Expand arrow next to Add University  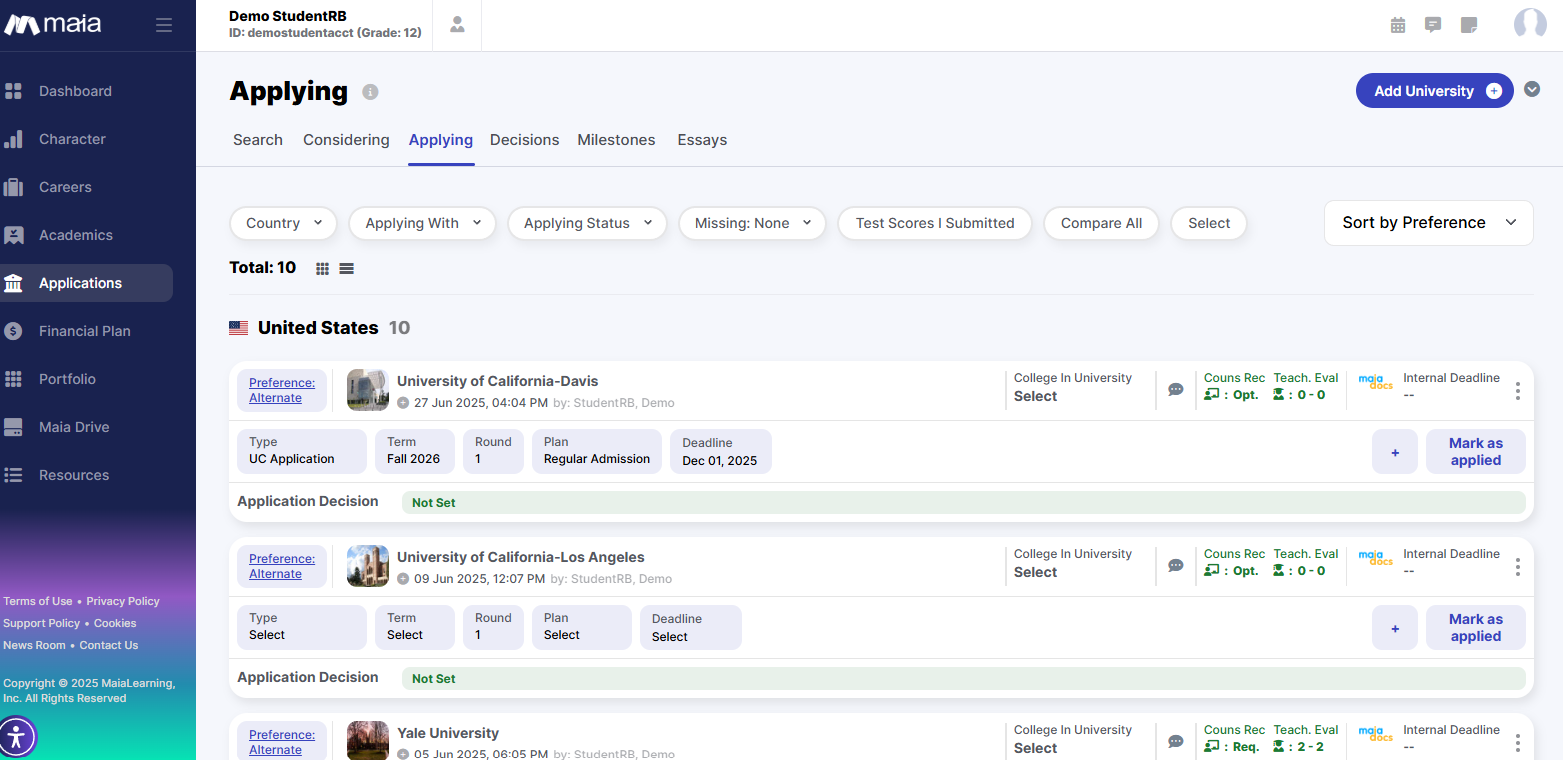pos(1532,90)
